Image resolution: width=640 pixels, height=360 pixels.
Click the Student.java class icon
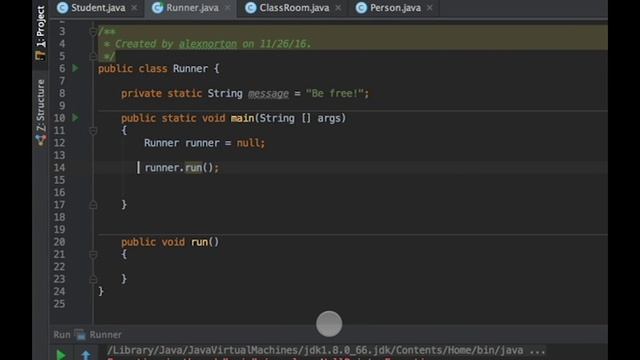click(62, 8)
